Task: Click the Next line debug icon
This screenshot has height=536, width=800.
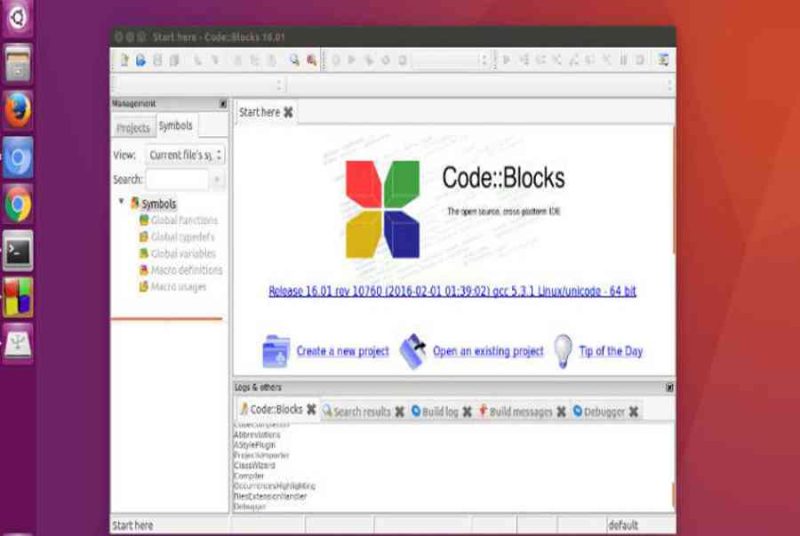Action: pyautogui.click(x=540, y=60)
